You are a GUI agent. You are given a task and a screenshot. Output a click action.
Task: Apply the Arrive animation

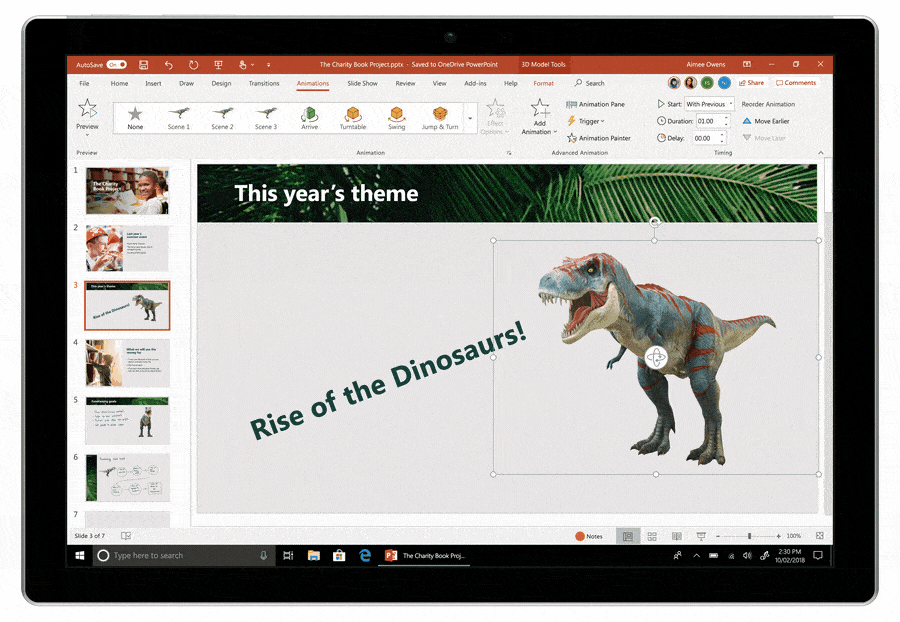pyautogui.click(x=310, y=117)
